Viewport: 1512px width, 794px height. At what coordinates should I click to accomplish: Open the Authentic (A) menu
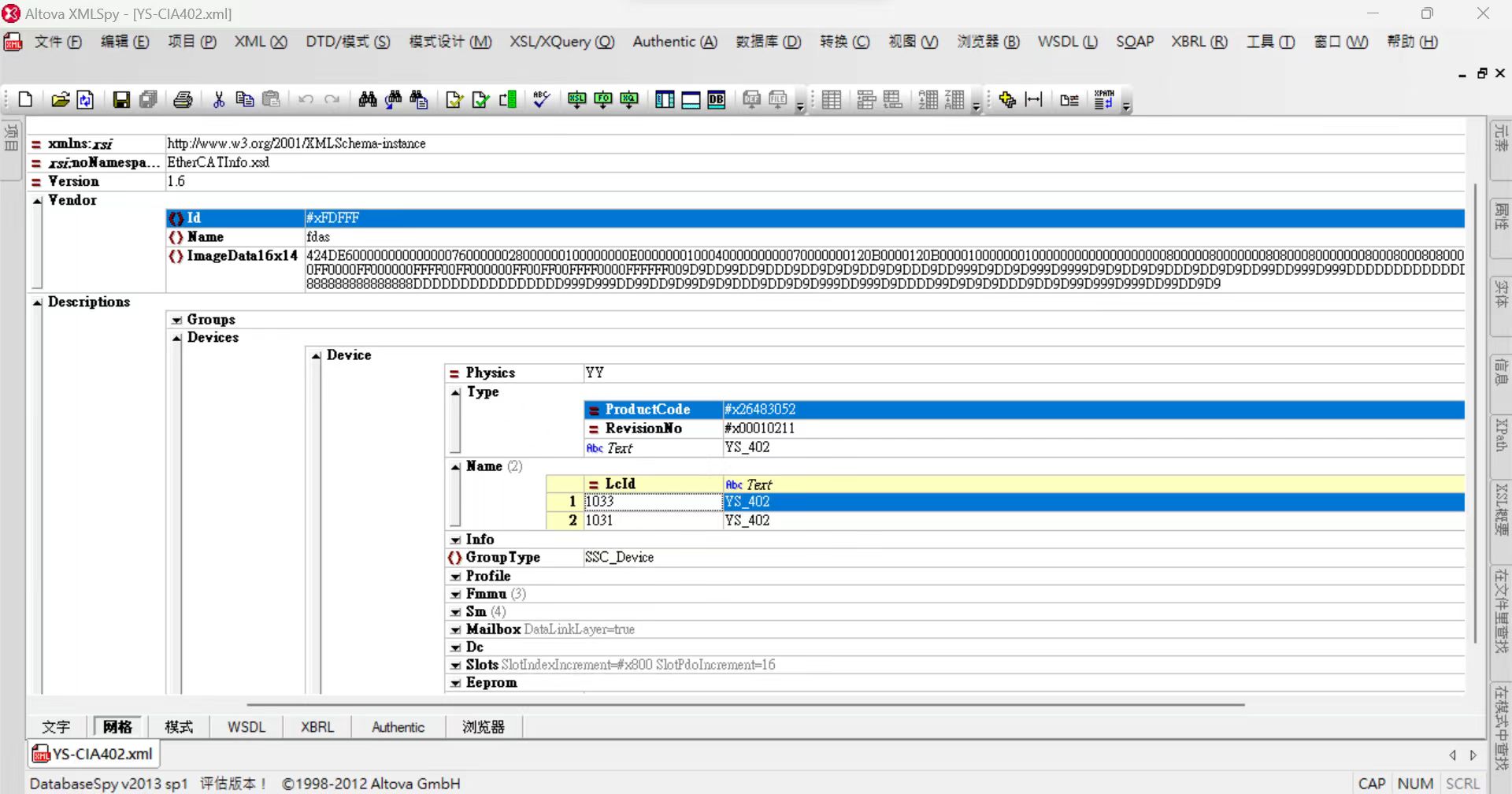[x=675, y=42]
